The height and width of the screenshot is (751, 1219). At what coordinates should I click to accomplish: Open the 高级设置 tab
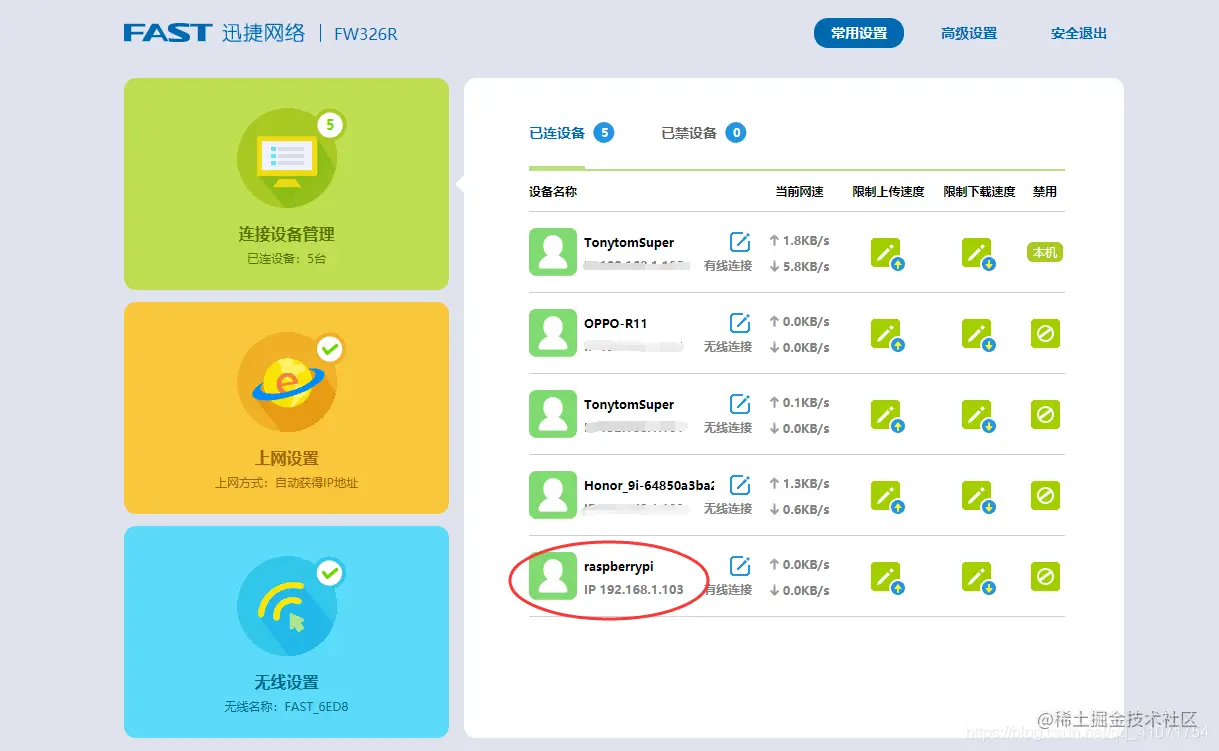click(968, 33)
